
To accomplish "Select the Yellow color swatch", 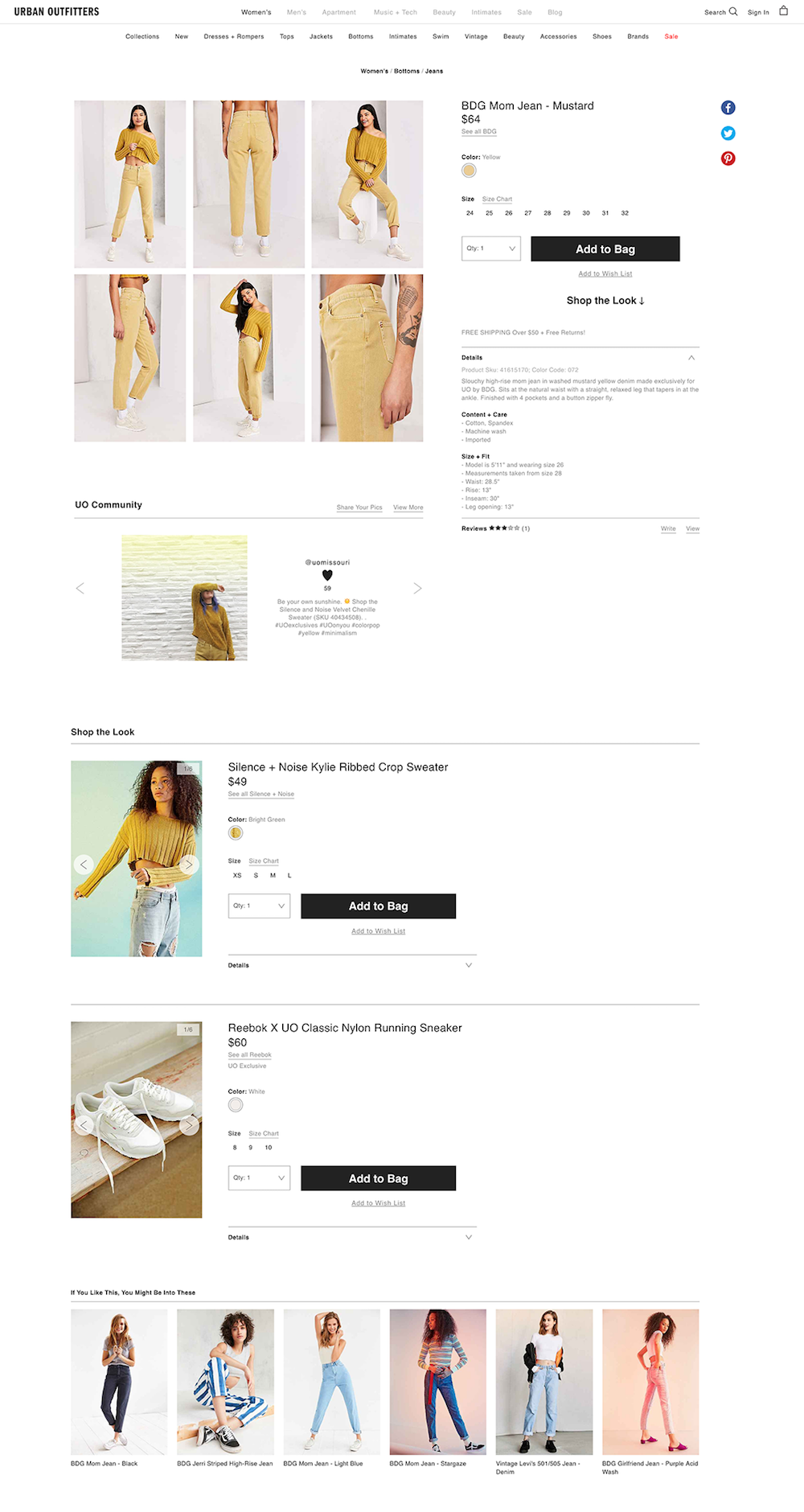I will click(x=469, y=171).
